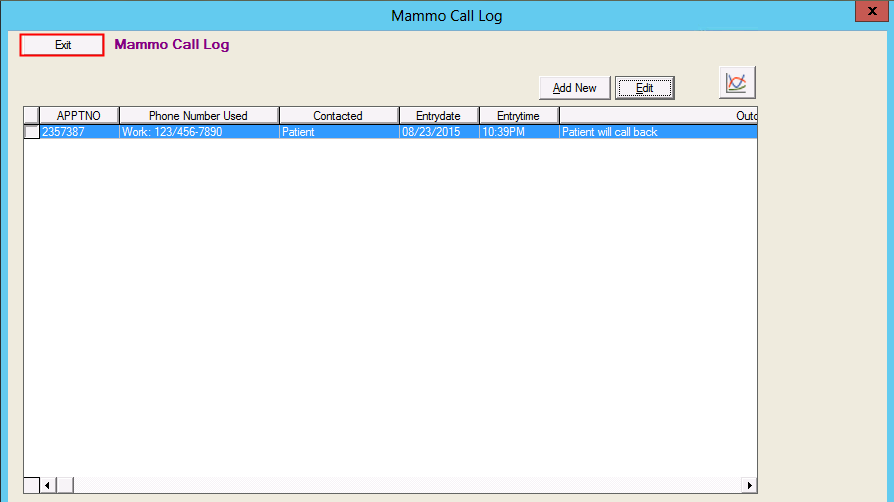Select the Contacted column header
This screenshot has height=502, width=894.
tap(338, 116)
